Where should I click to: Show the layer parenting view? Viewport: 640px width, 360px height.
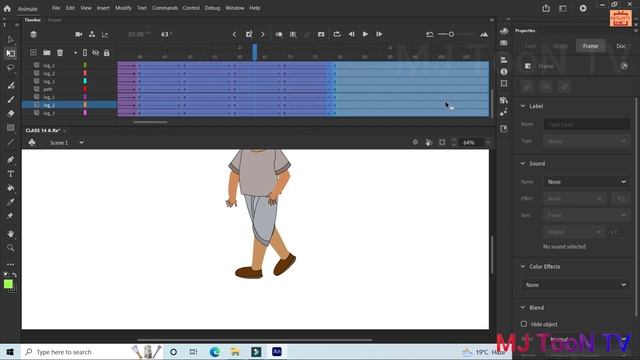(92, 34)
